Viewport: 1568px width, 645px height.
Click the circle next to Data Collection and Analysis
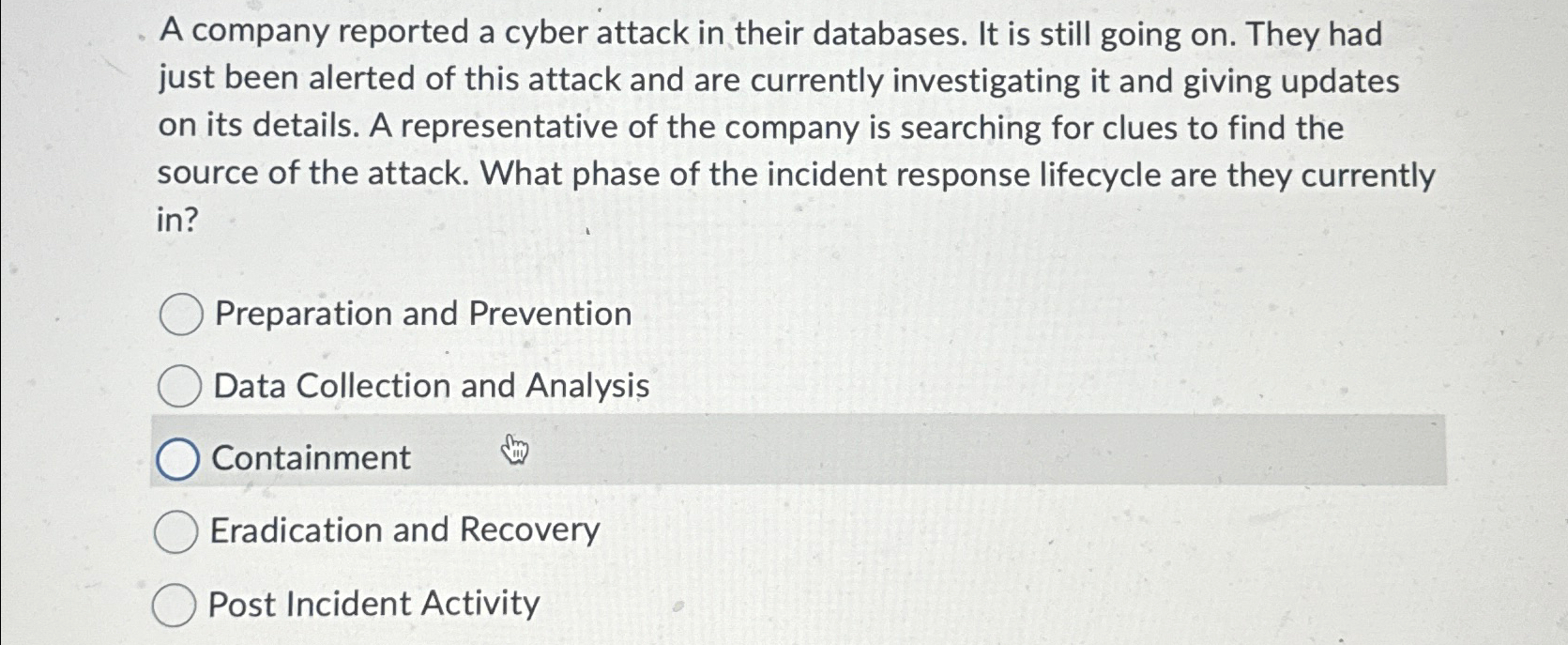[x=179, y=385]
